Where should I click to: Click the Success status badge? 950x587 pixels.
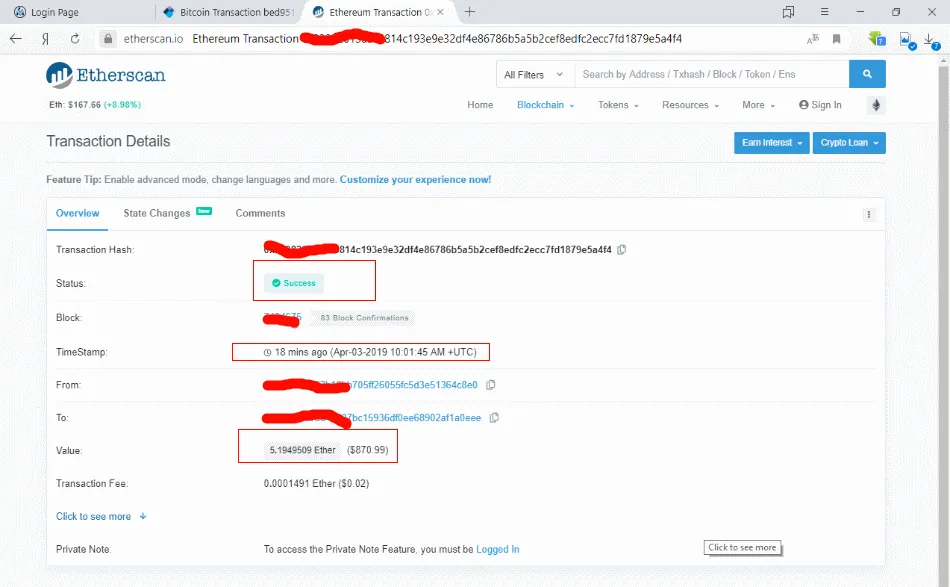294,283
